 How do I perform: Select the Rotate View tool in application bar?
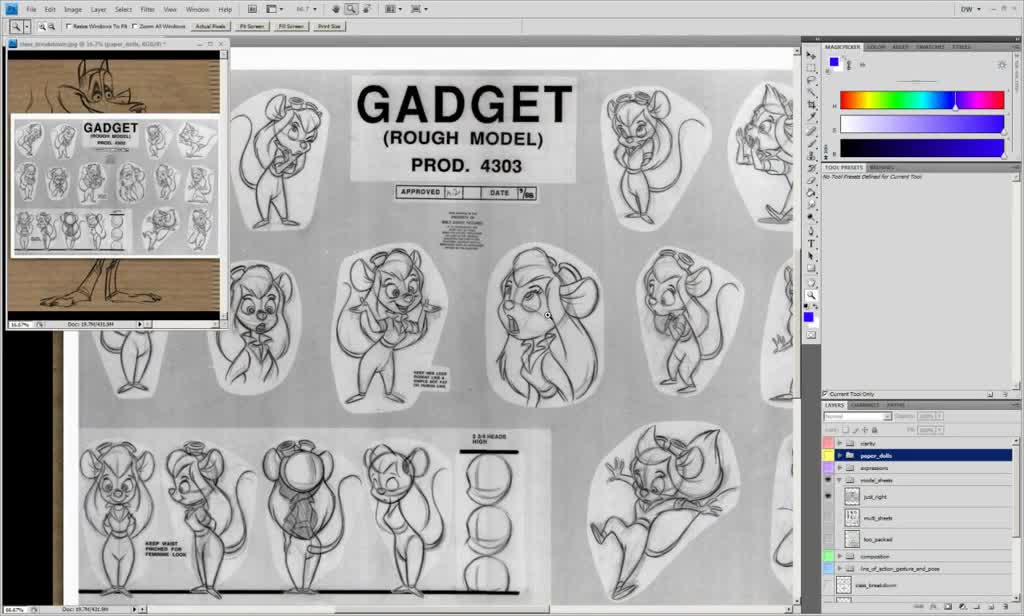point(367,9)
